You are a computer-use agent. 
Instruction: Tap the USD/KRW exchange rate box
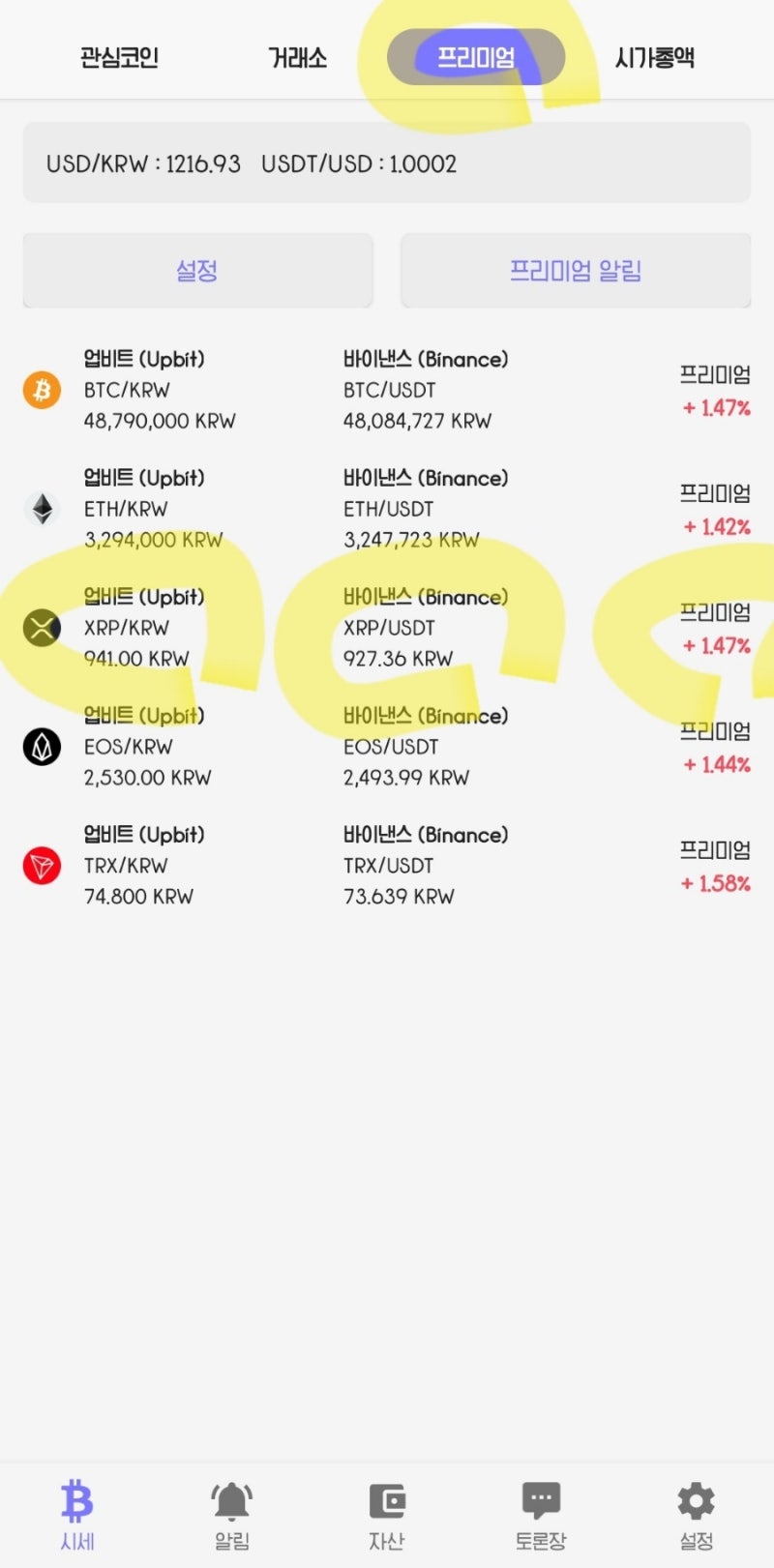pyautogui.click(x=387, y=163)
